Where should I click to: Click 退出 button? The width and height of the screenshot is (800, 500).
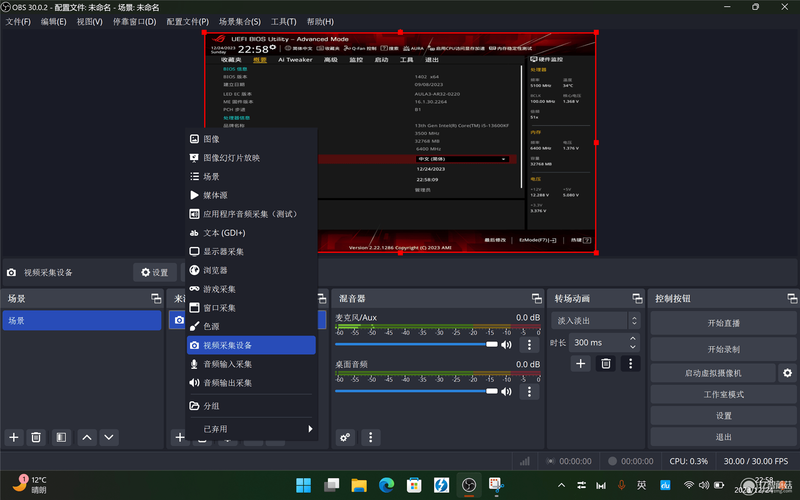pyautogui.click(x=723, y=437)
